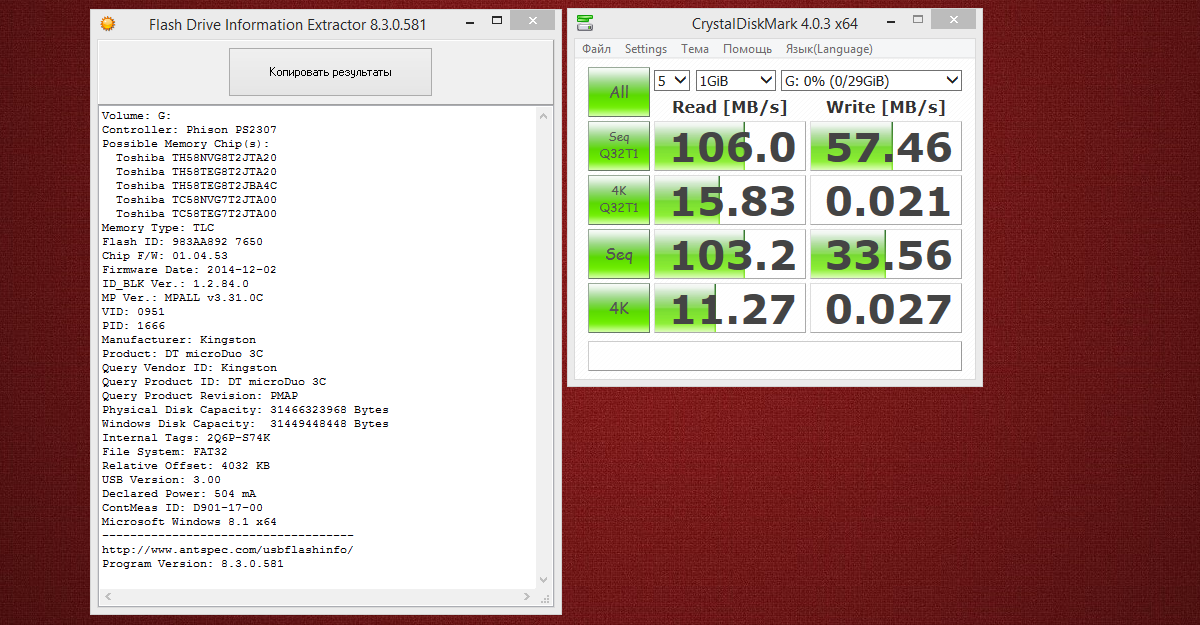This screenshot has width=1200, height=625.
Task: Click the Seq Q32T1 write value 57.46
Action: coord(886,147)
